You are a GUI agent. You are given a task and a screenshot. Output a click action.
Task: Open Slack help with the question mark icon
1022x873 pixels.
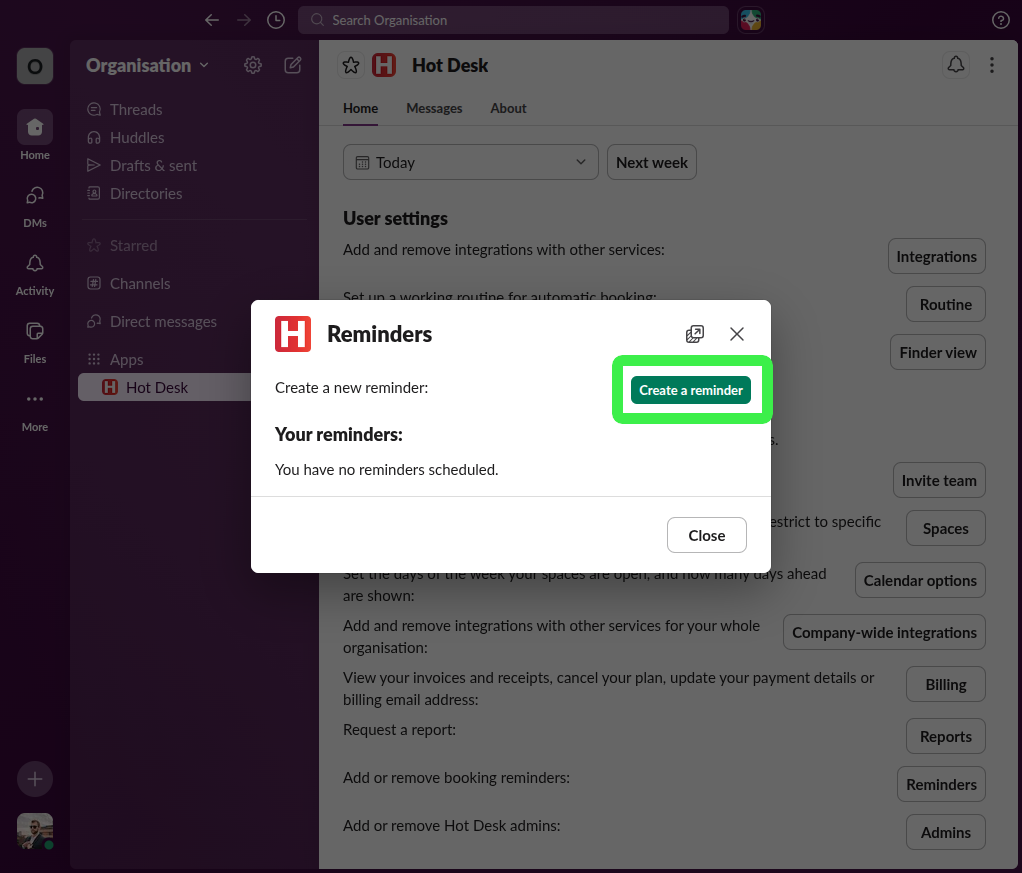[1000, 19]
